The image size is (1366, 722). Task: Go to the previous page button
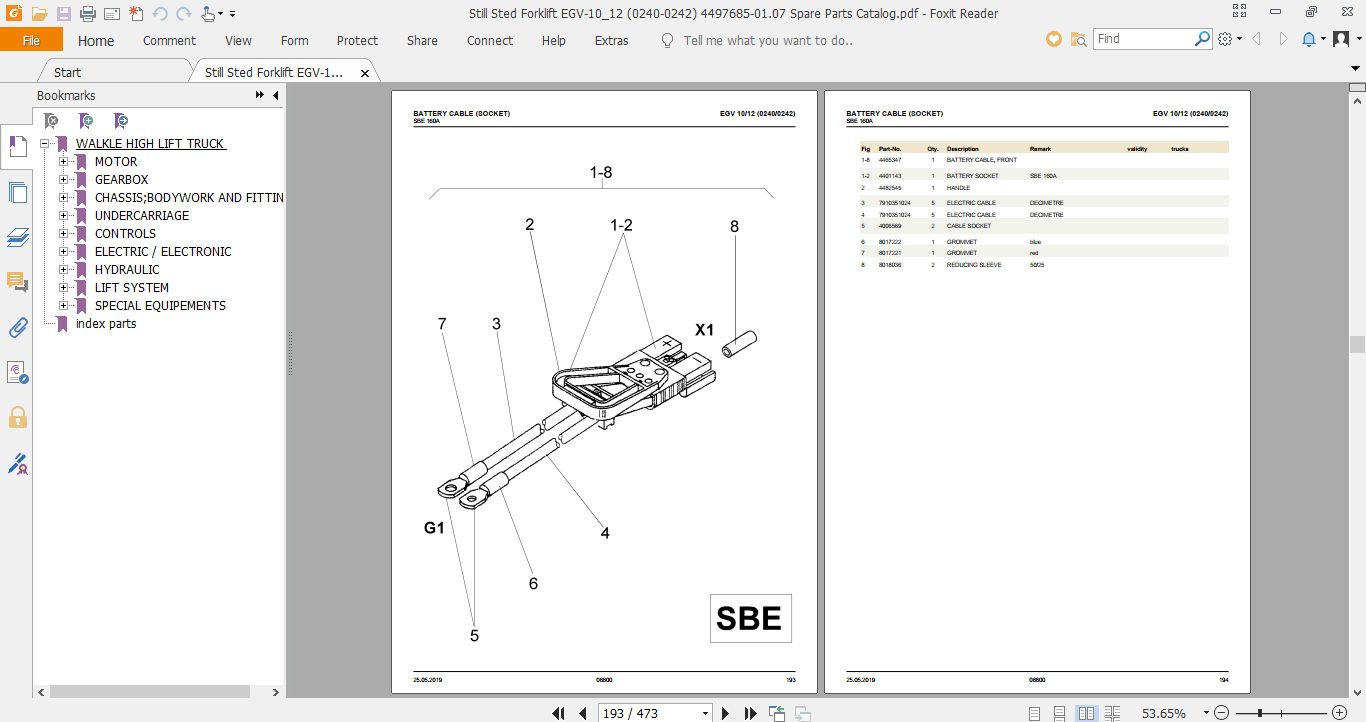coord(583,713)
